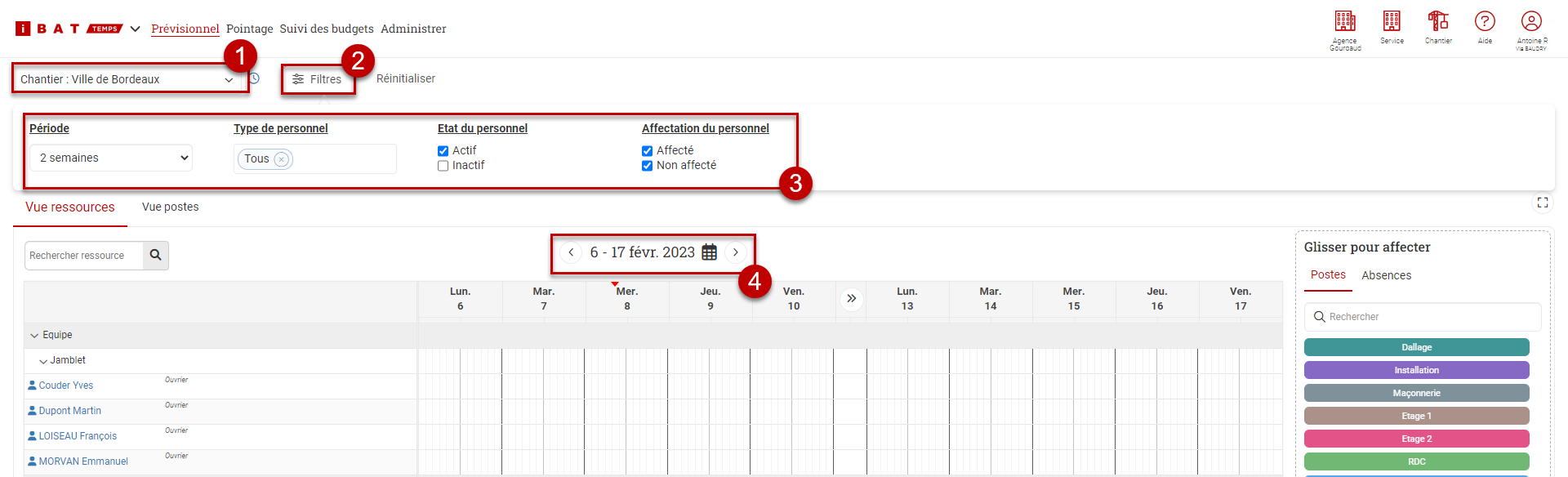
Task: Click the calendar date picker icon
Action: pyautogui.click(x=710, y=252)
